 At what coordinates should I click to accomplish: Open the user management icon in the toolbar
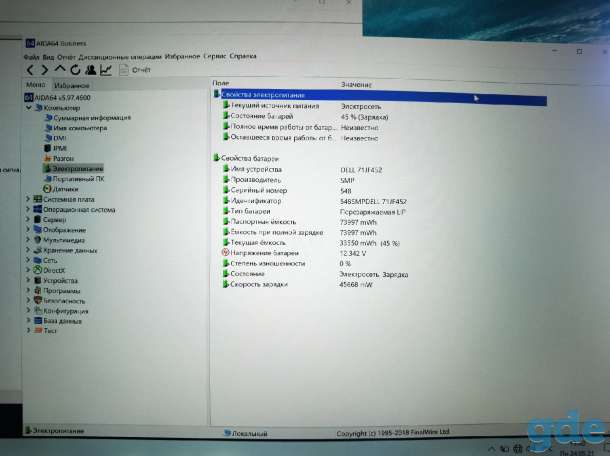point(91,70)
